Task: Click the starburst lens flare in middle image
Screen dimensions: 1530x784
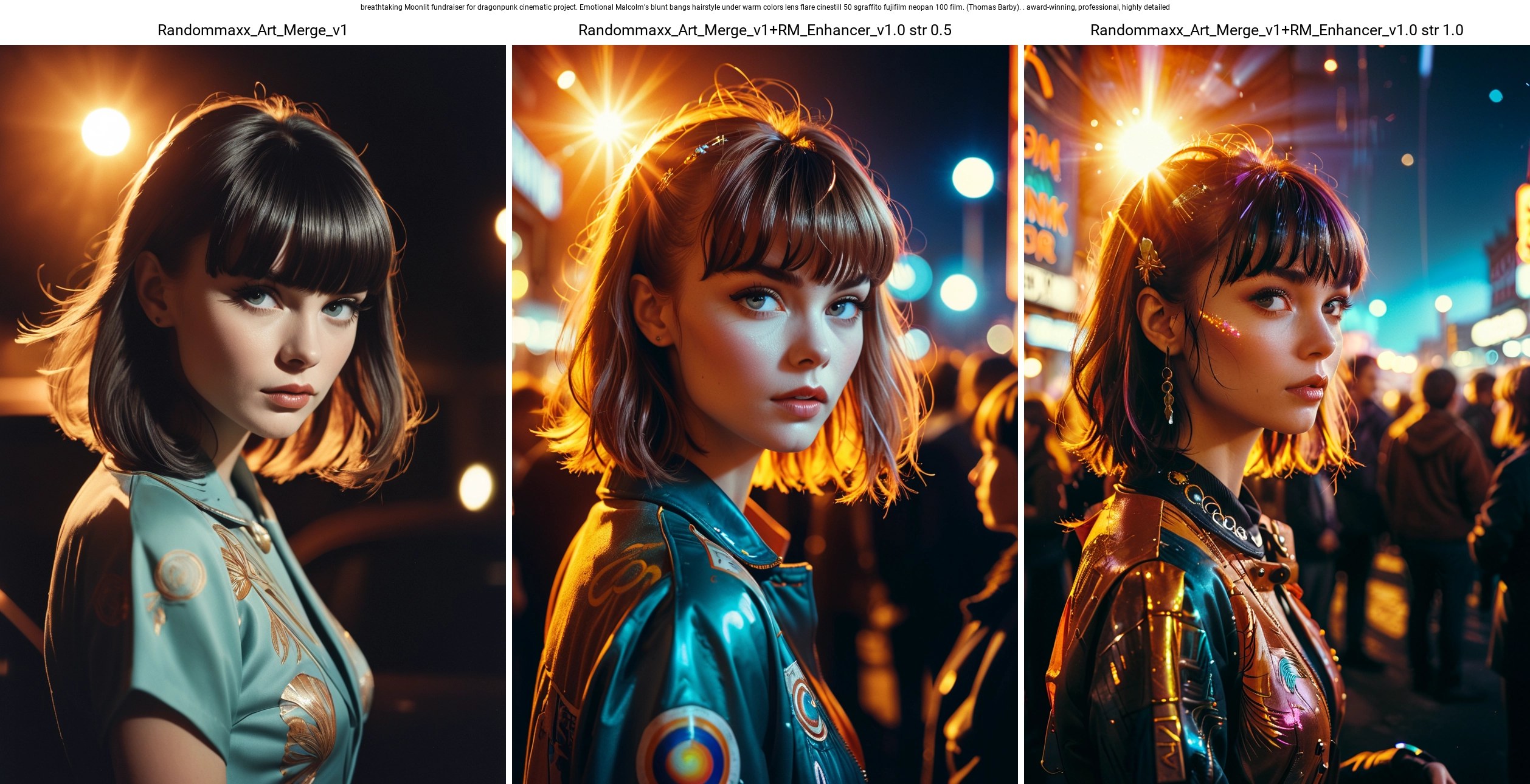Action: click(607, 126)
